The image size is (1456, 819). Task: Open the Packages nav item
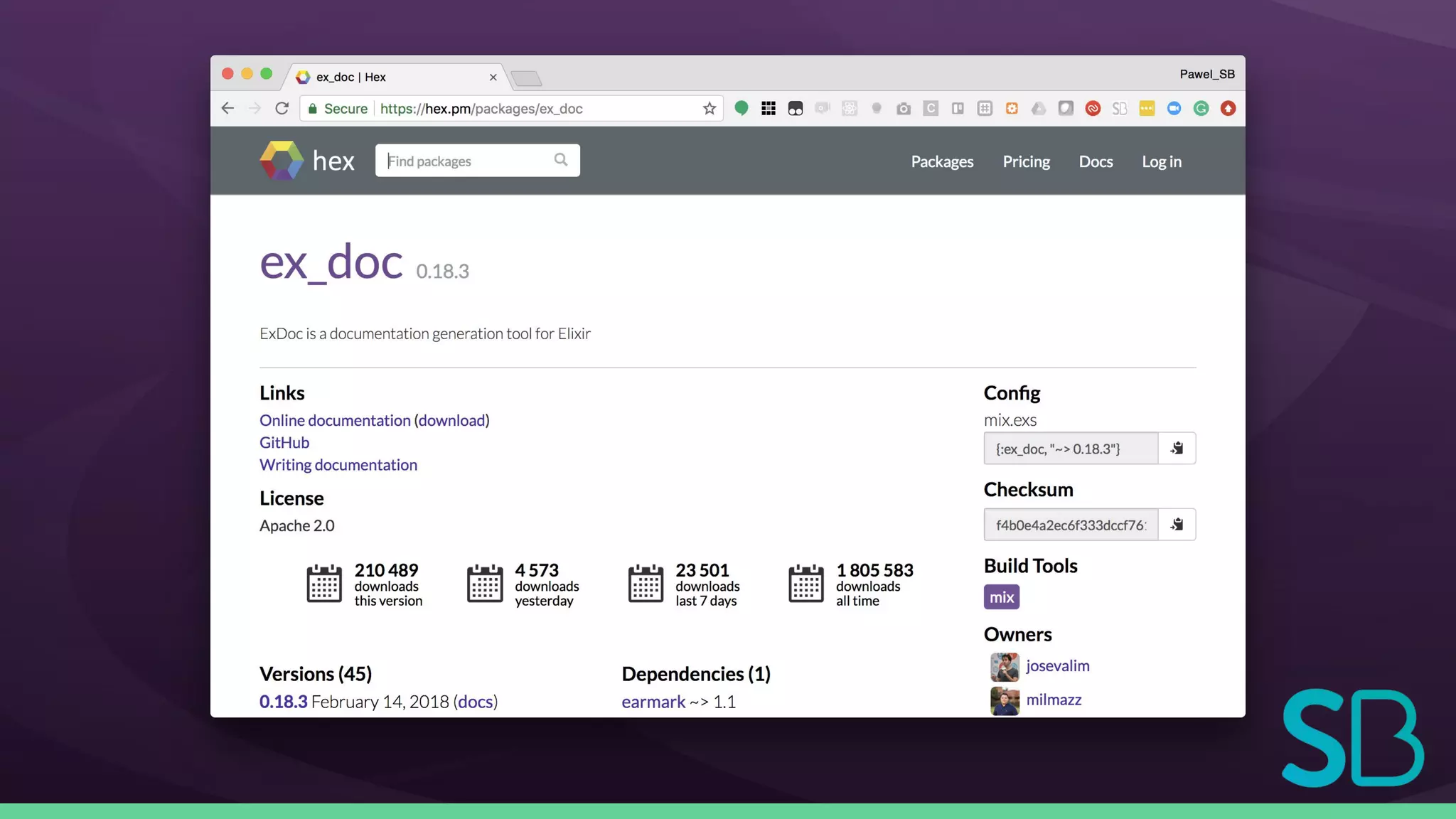pos(942,162)
